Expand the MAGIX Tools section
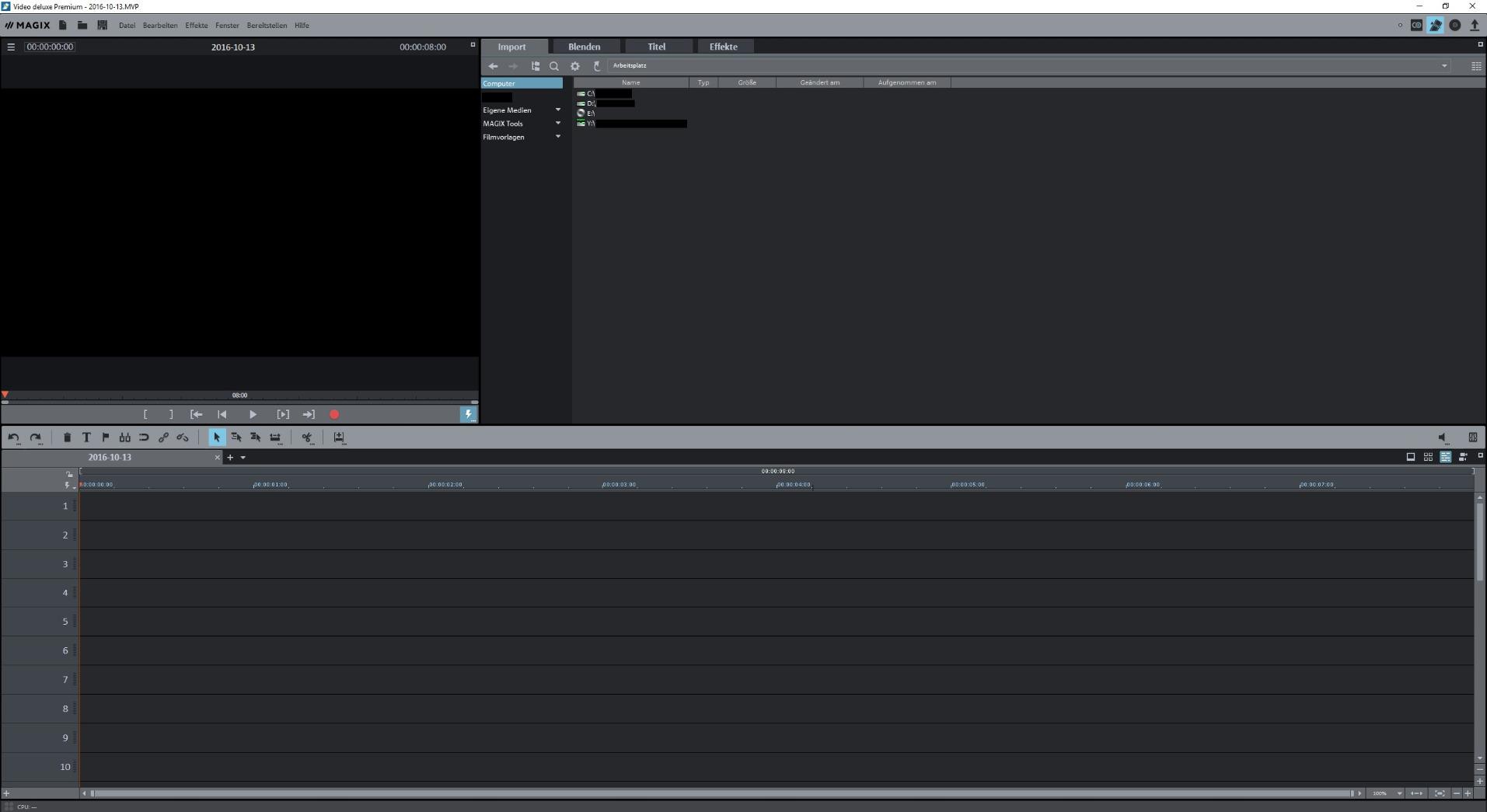1487x812 pixels. [557, 123]
